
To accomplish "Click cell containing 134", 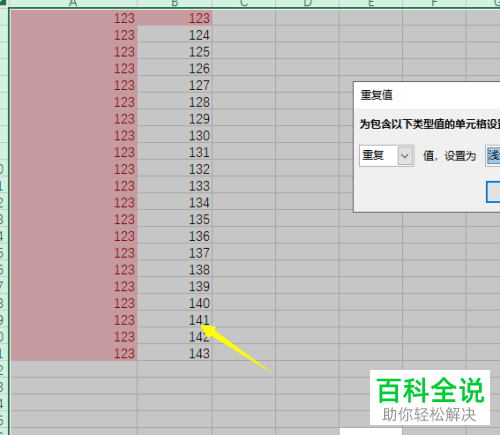I will pyautogui.click(x=175, y=202).
